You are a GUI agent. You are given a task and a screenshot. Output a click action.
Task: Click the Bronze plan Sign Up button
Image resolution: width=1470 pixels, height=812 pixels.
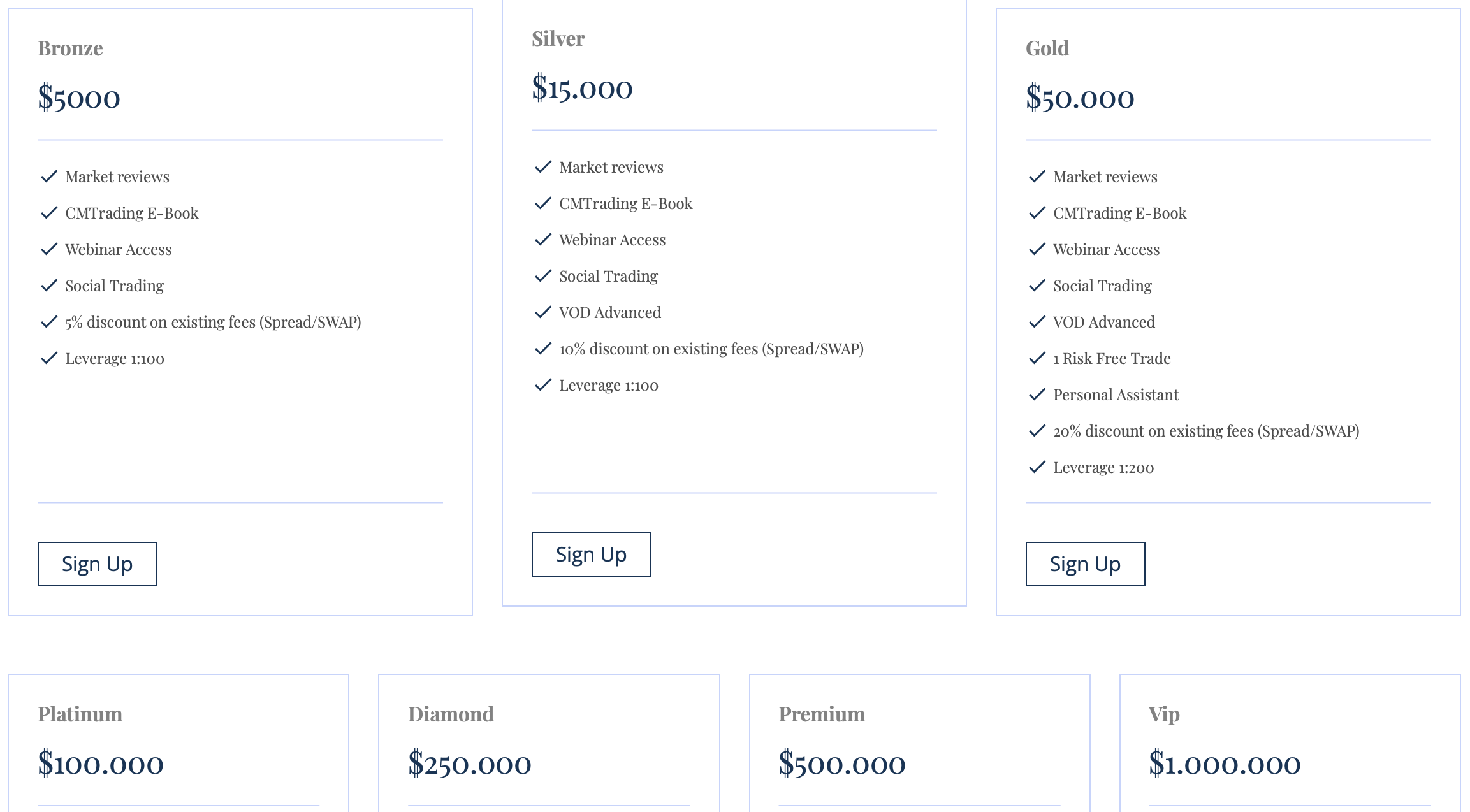click(x=98, y=564)
